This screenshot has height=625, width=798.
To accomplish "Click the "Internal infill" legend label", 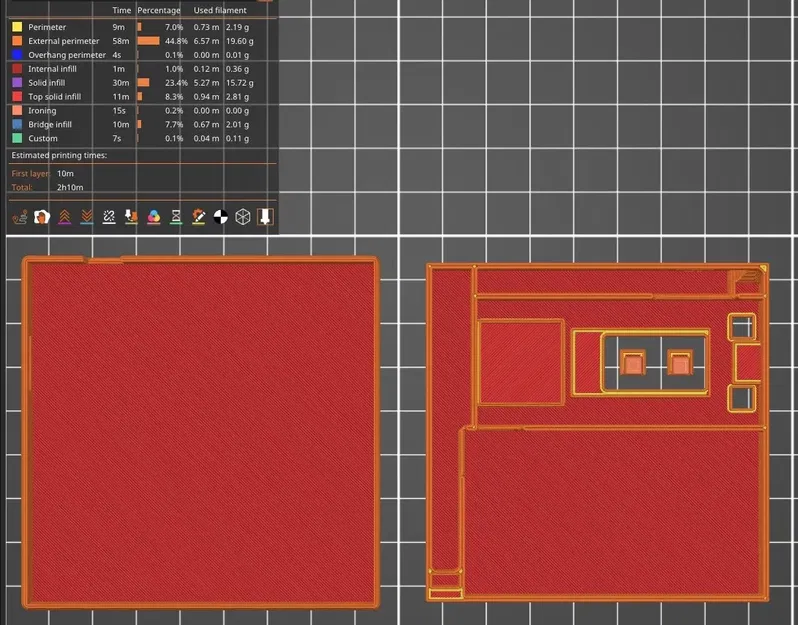I will coord(52,69).
